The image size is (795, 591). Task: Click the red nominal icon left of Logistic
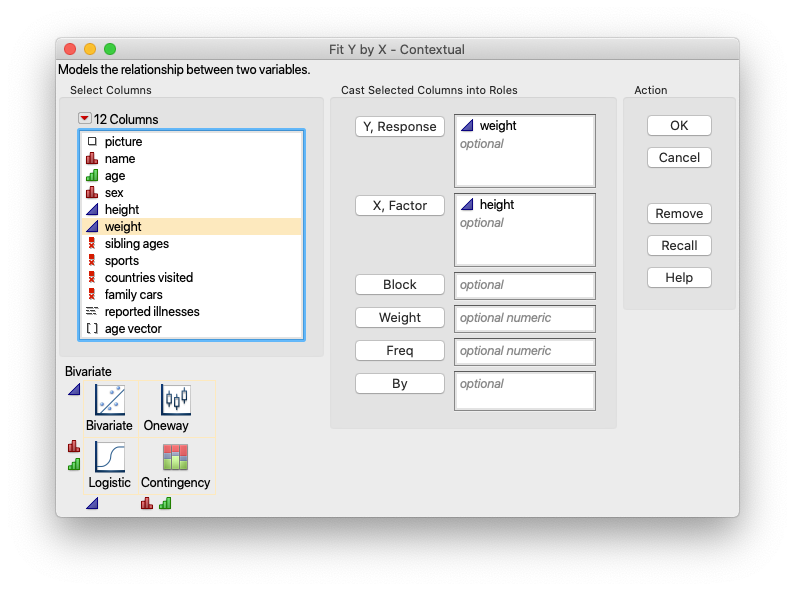[x=74, y=446]
